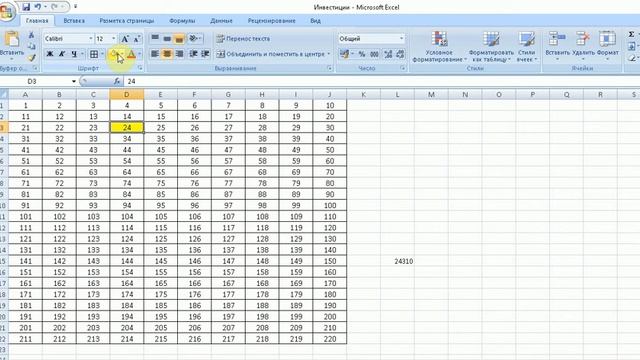The width and height of the screenshot is (640, 360).
Task: Increase font size with large A
Action: pos(125,39)
